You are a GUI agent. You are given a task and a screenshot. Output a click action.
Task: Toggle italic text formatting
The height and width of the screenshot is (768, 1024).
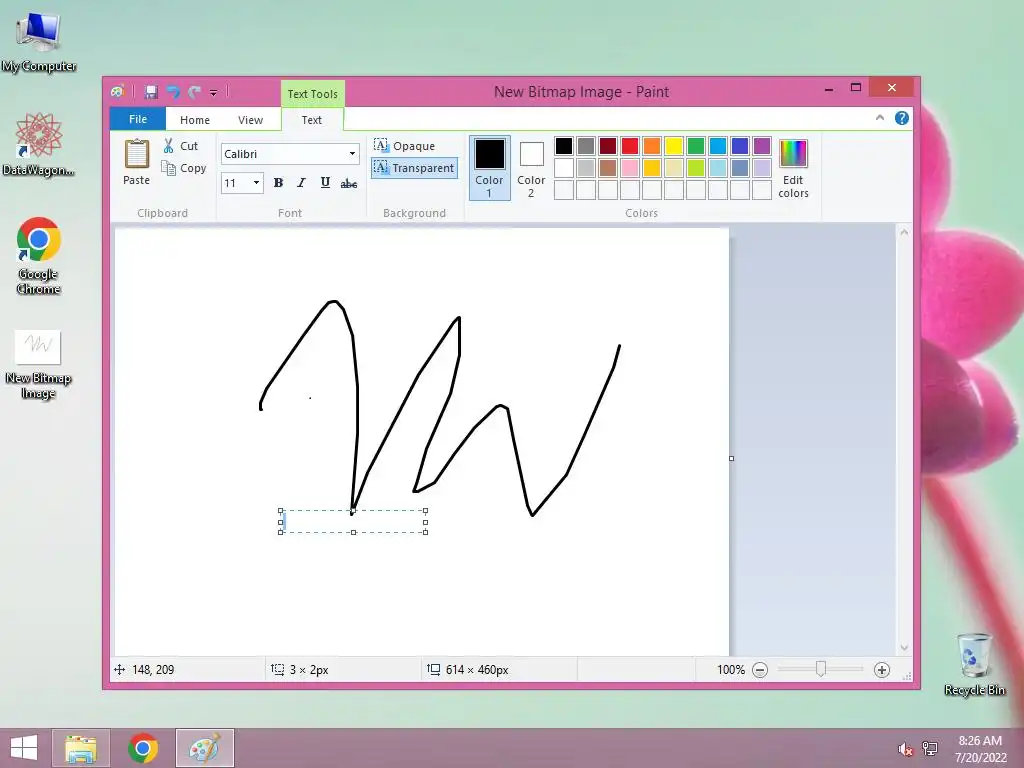tap(301, 183)
